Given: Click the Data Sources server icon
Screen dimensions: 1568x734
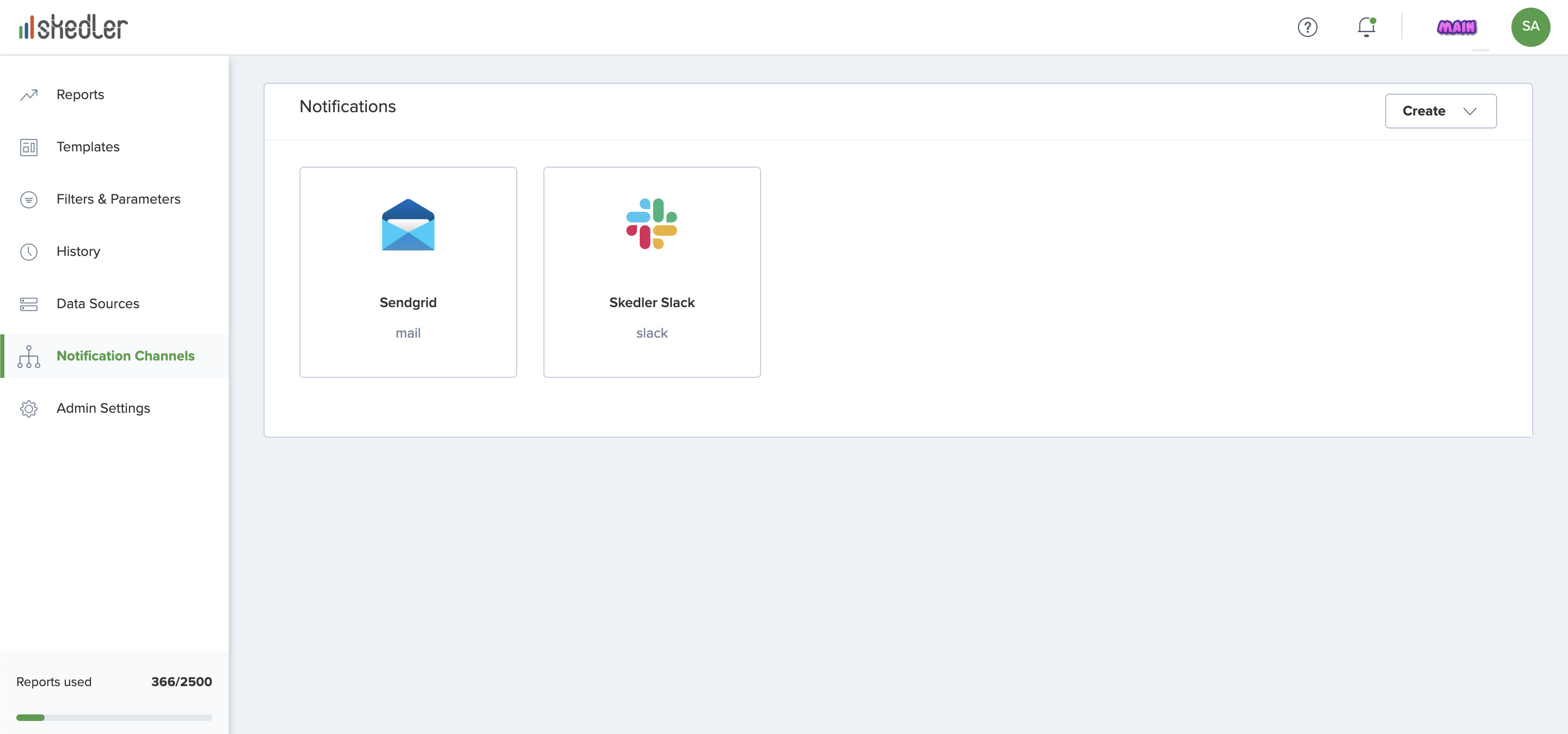Looking at the screenshot, I should [29, 304].
